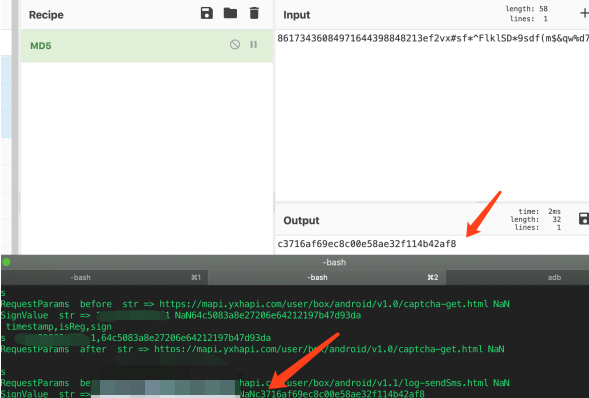Click the captcha-get.html URL in the before line
The height and width of the screenshot is (398, 589).
point(323,304)
